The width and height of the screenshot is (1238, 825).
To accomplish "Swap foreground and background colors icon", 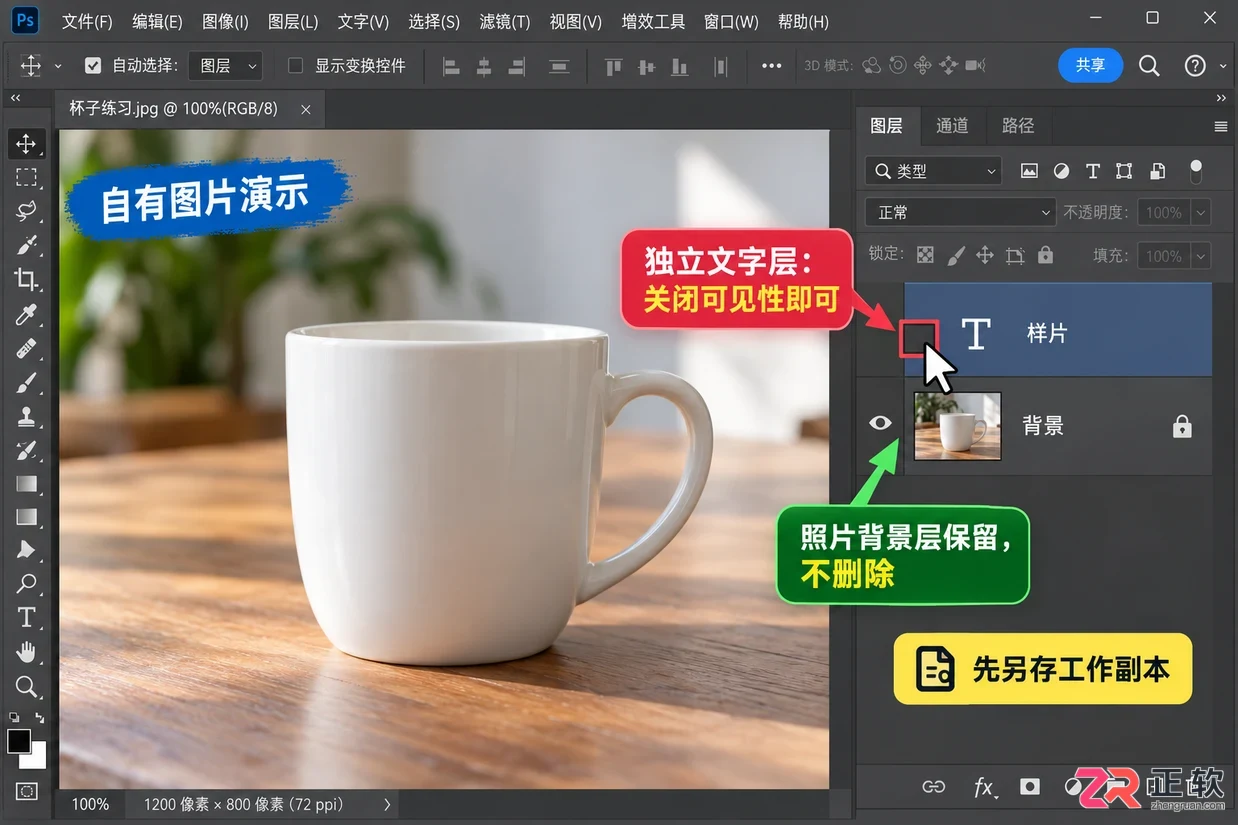I will (39, 718).
